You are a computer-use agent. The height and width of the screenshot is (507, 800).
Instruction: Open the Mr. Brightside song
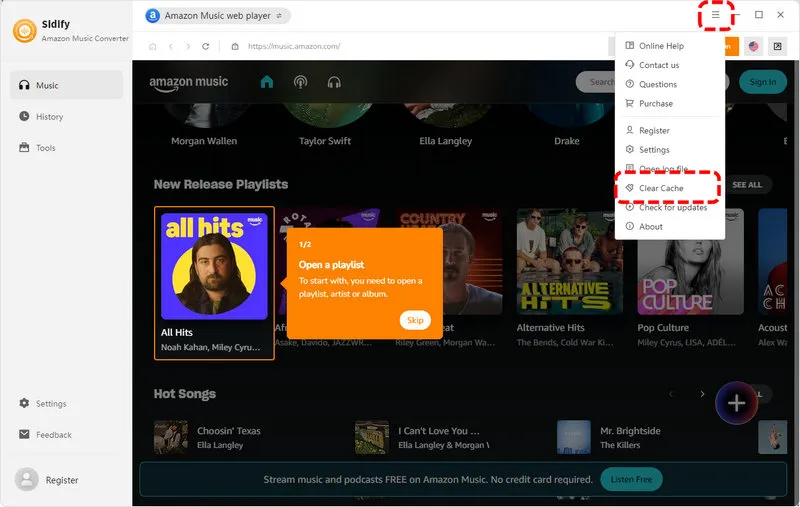coord(630,431)
